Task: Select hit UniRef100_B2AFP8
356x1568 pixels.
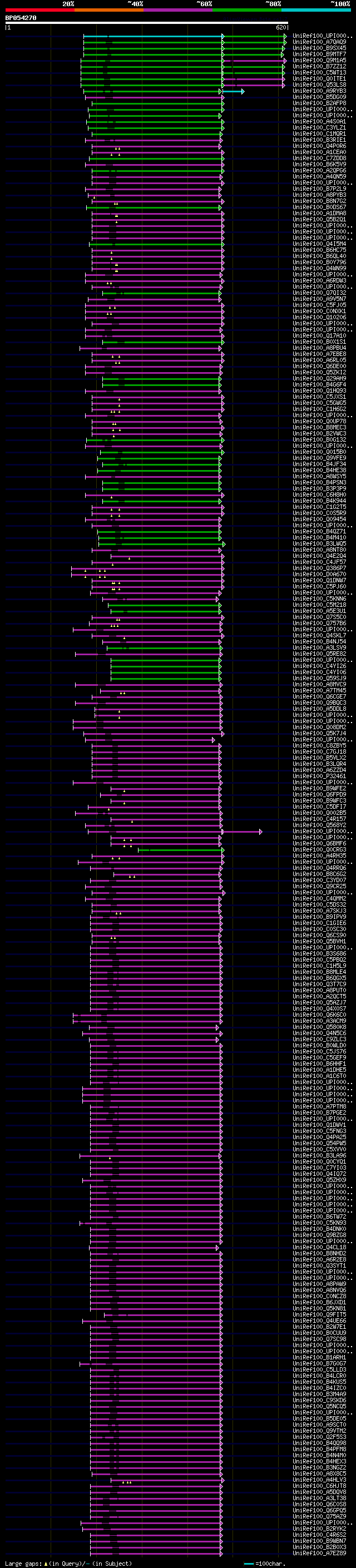Action: pos(319,103)
